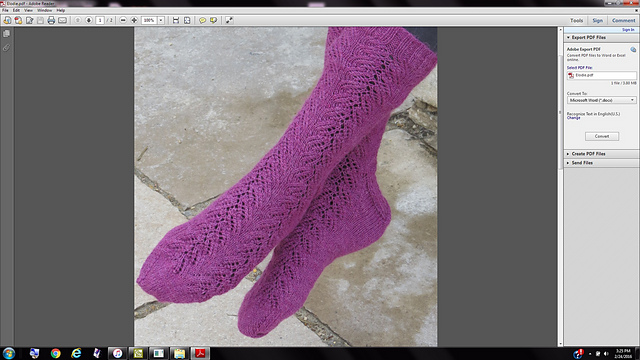Open the attachments paperclip panel icon

[x=7, y=48]
